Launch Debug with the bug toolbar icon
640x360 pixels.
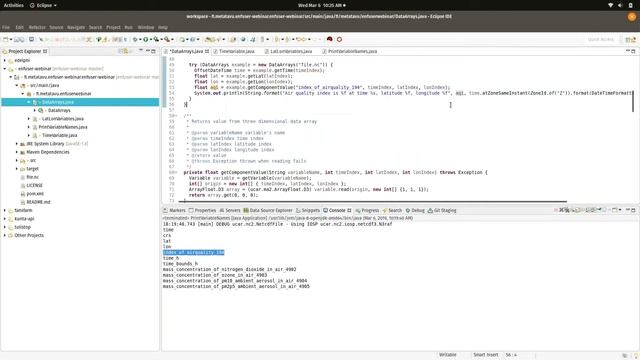tap(135, 40)
